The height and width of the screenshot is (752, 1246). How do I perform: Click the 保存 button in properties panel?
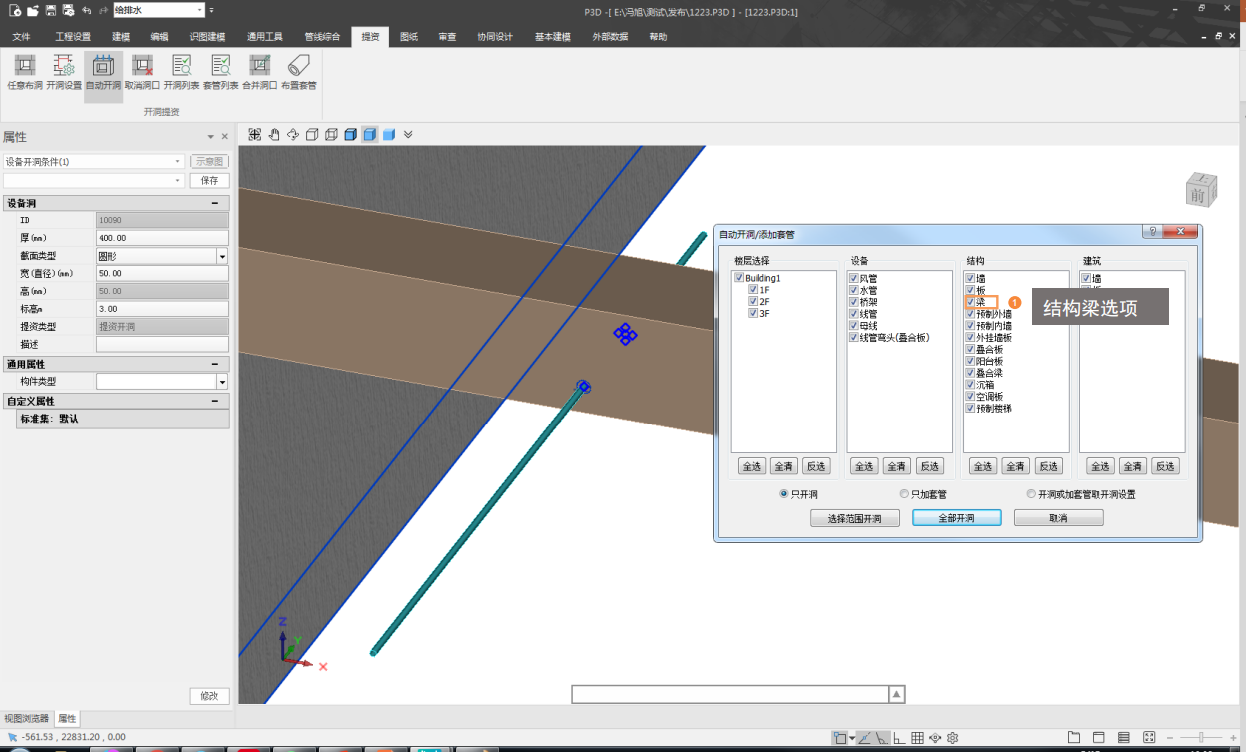(209, 181)
